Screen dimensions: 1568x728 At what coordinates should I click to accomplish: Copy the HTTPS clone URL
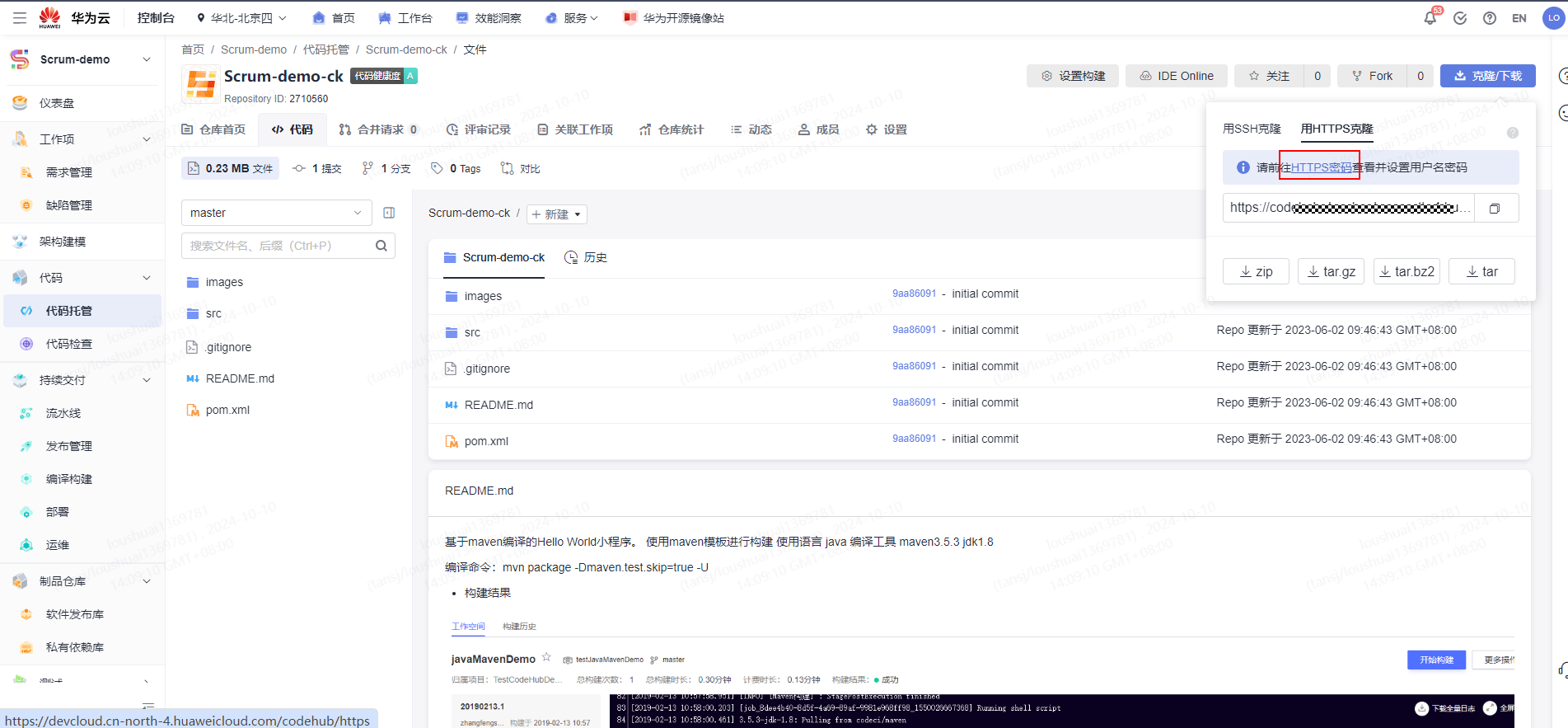click(1495, 209)
